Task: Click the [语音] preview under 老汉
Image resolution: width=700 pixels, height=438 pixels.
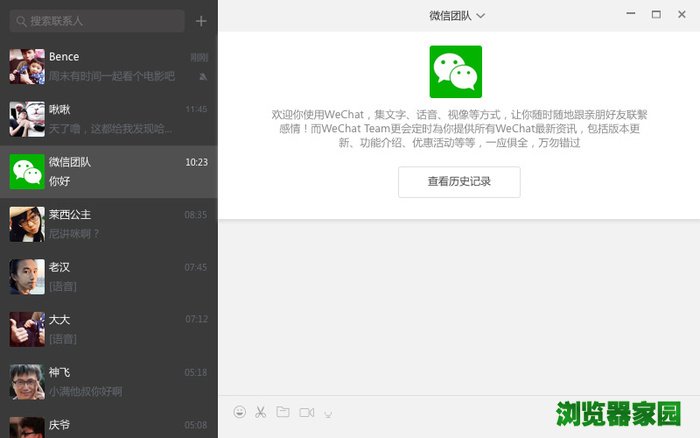Action: click(x=62, y=287)
